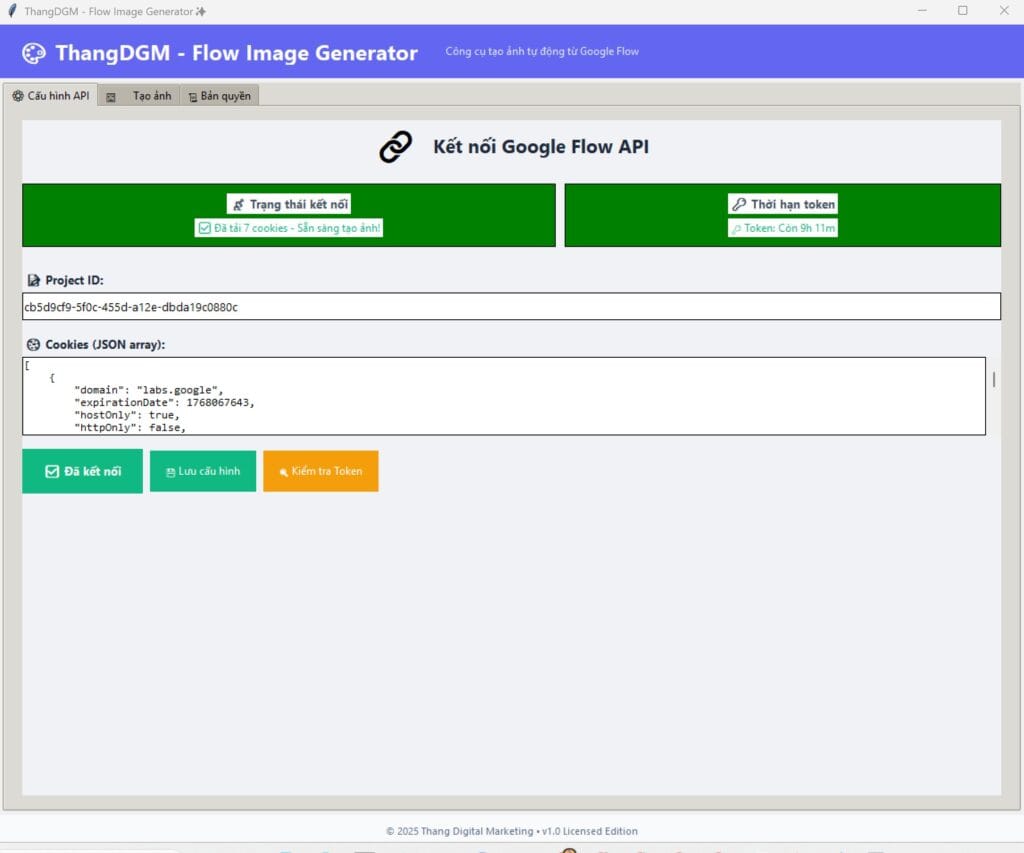1024x853 pixels.
Task: Click the "Đã tải 7 cookies - Sẵn sàng tạo ảnh!" status
Action: (289, 228)
